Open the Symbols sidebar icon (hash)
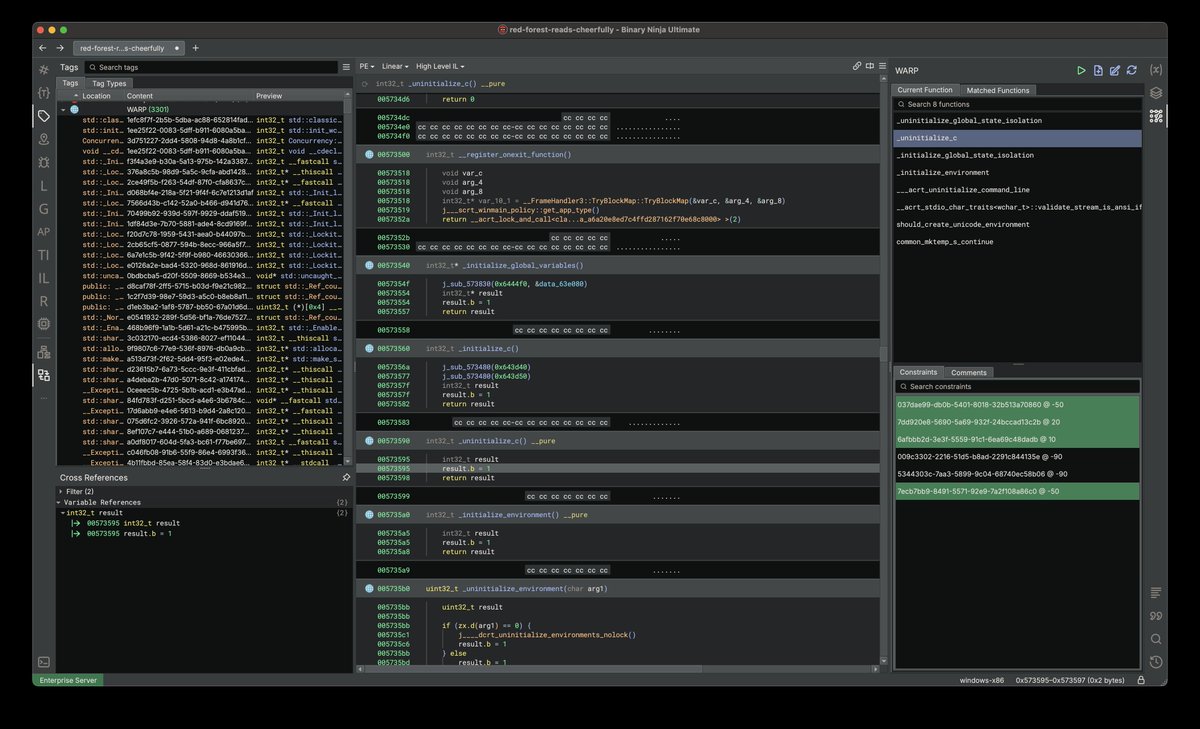 tap(43, 70)
